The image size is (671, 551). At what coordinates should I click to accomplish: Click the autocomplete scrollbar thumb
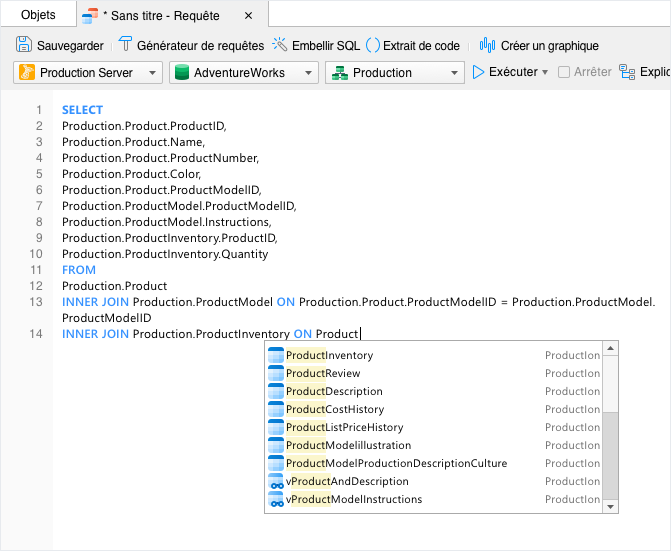(610, 456)
